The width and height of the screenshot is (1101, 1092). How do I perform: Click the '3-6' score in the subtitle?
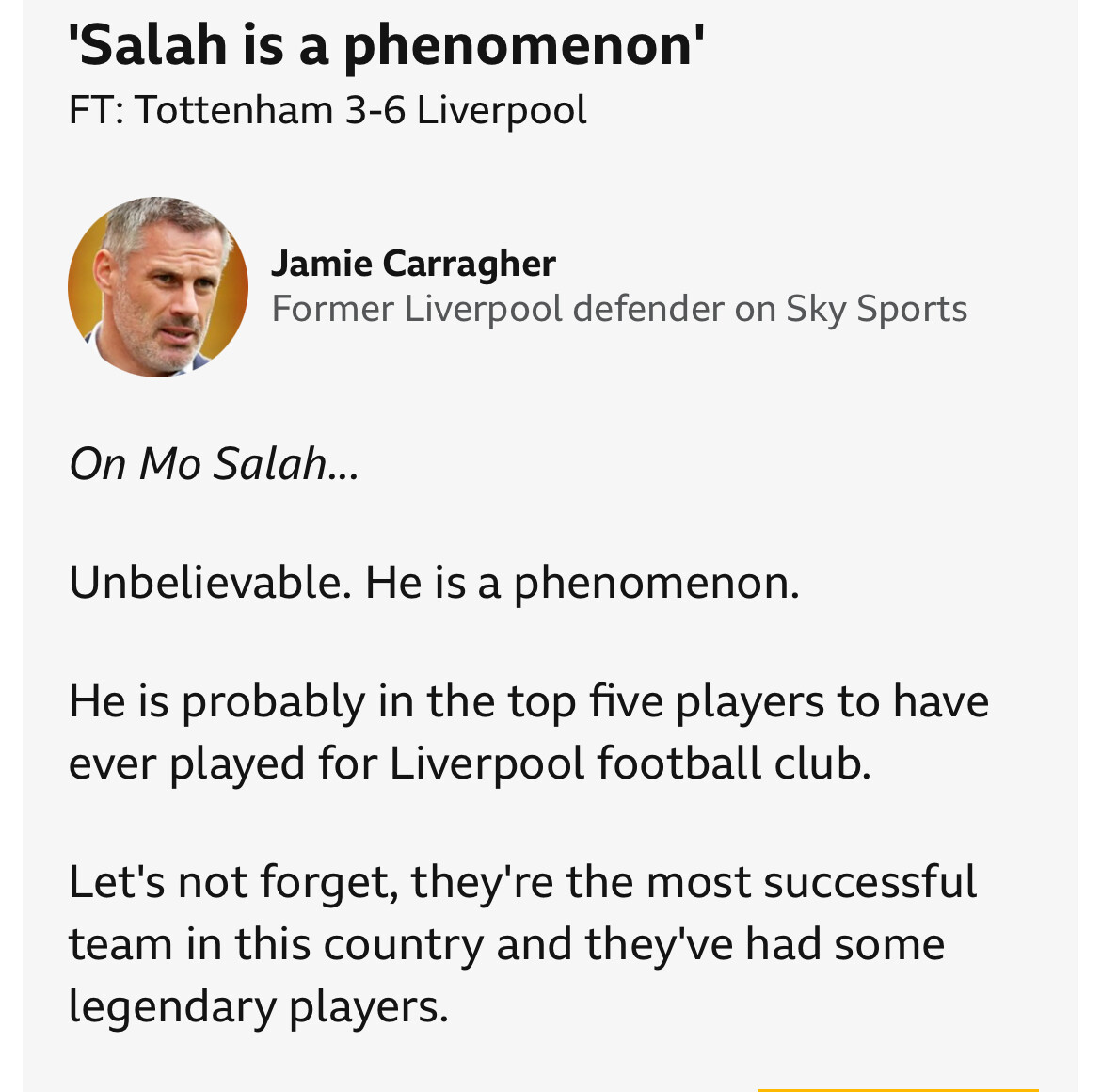(375, 110)
